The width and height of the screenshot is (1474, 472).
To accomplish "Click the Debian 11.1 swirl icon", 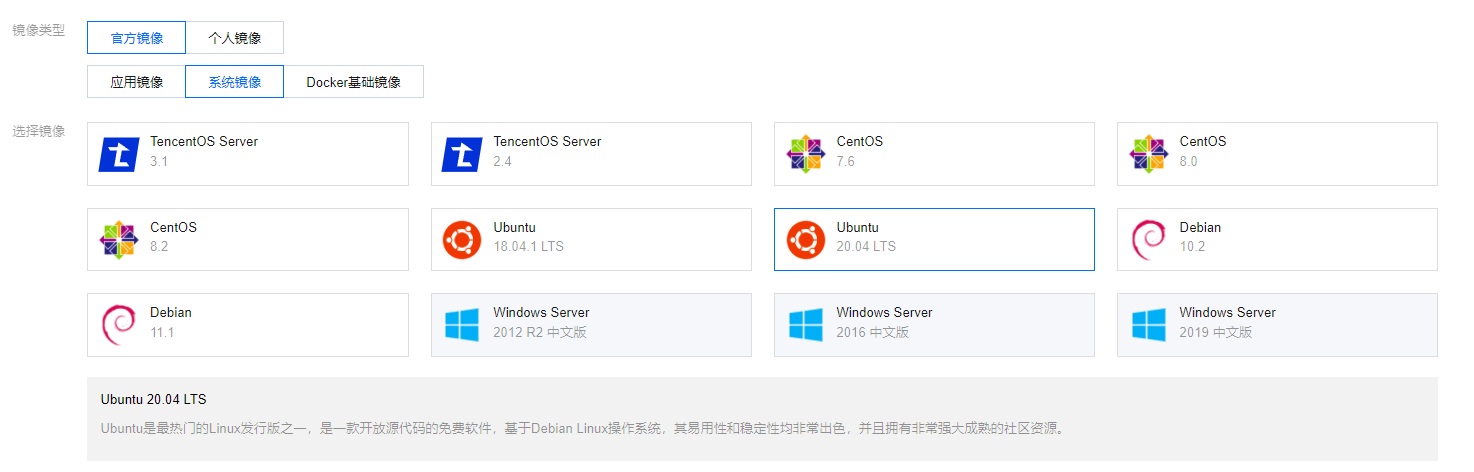I will 119,325.
